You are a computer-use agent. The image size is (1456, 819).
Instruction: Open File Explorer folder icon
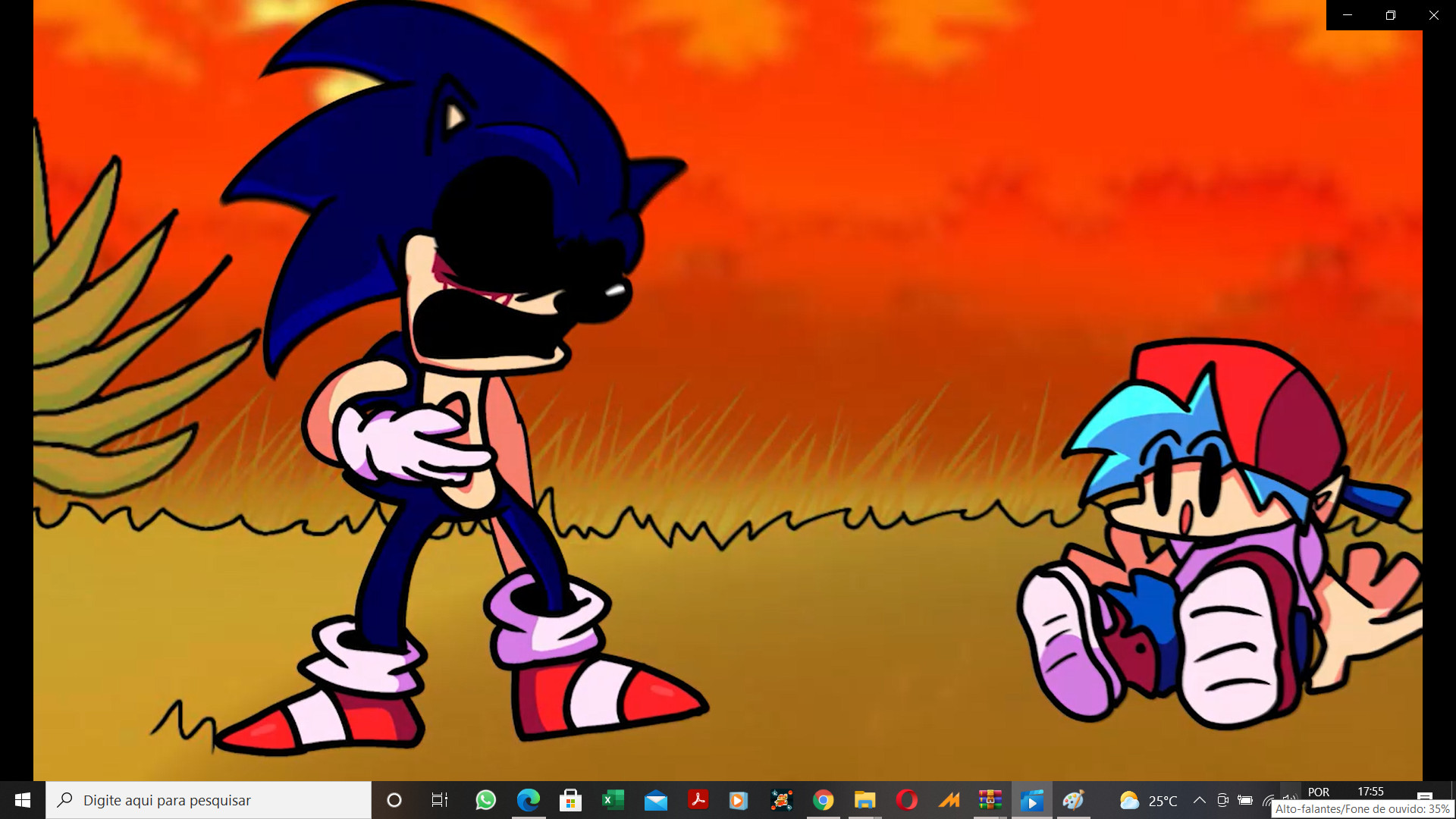point(864,800)
